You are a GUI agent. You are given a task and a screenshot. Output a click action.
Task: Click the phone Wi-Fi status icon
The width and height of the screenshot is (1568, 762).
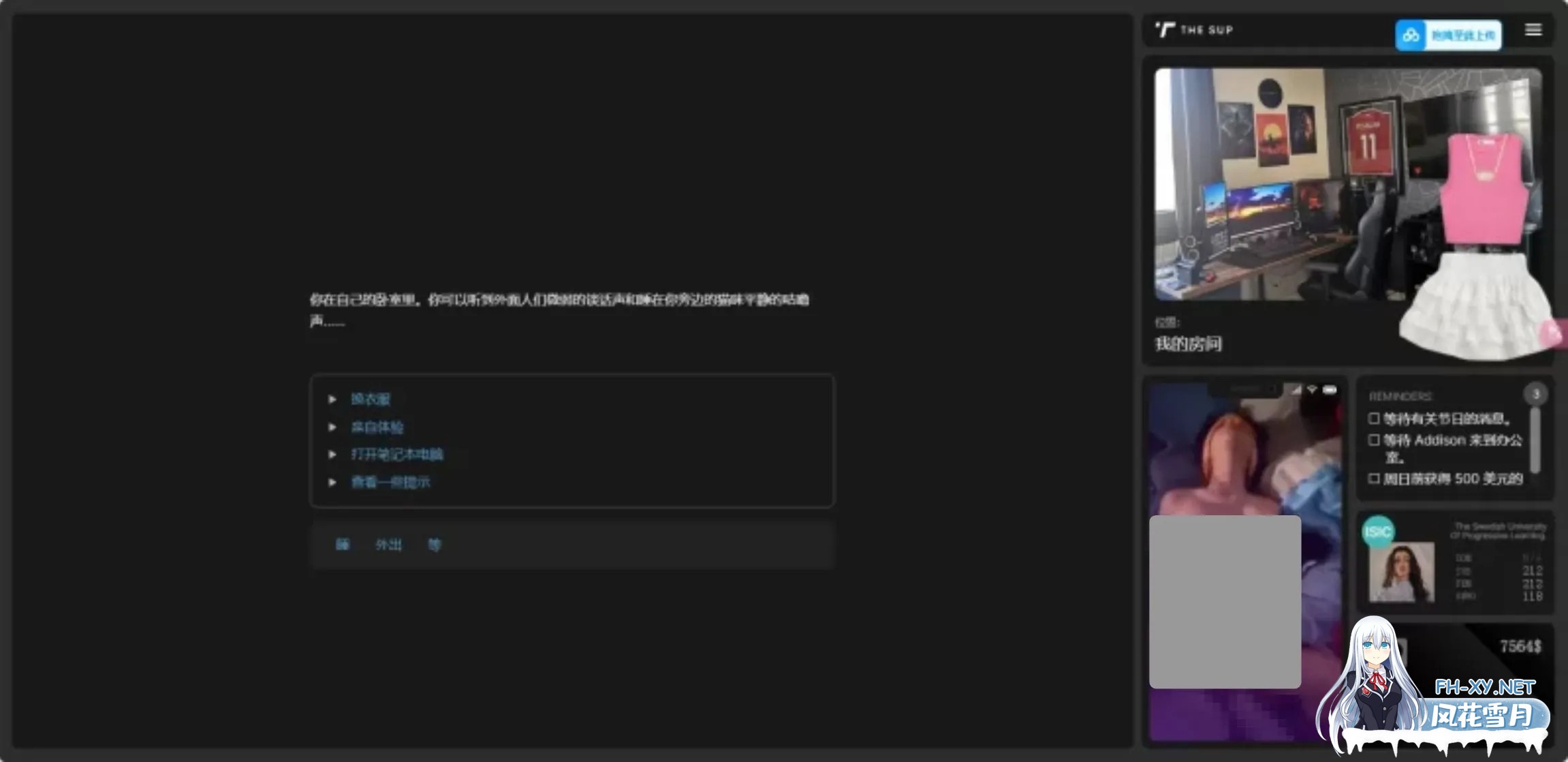[x=1312, y=390]
